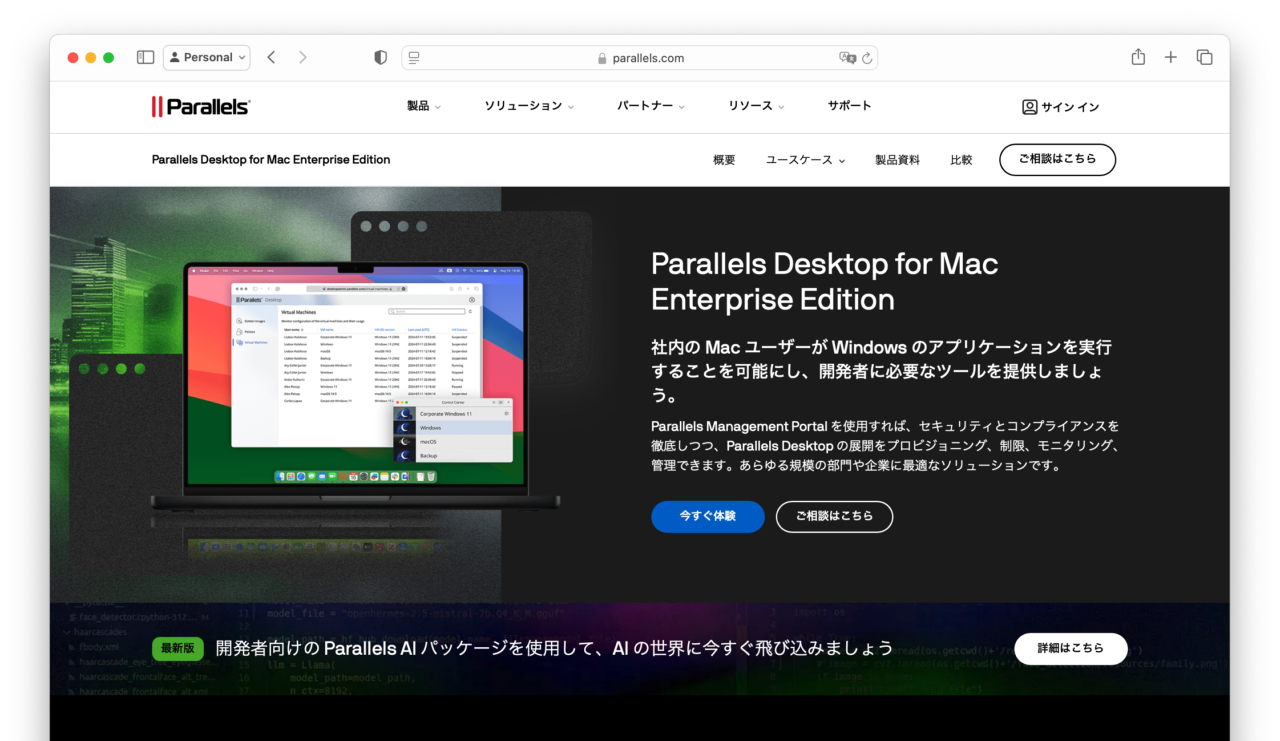Click the blue 今すぐ体験 button
1280x741 pixels.
(707, 517)
